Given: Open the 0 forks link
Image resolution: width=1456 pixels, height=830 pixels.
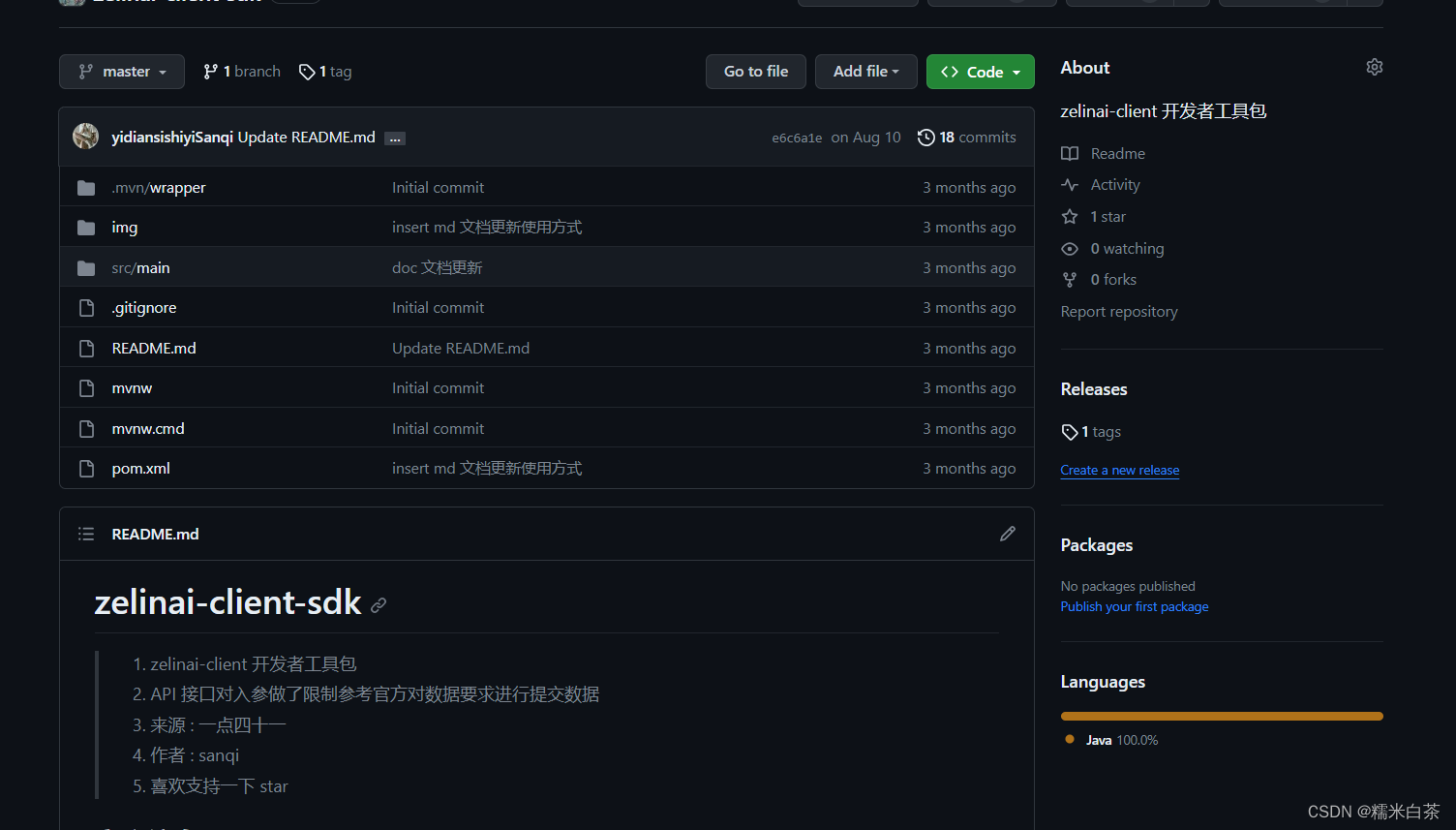Looking at the screenshot, I should click(x=1114, y=280).
